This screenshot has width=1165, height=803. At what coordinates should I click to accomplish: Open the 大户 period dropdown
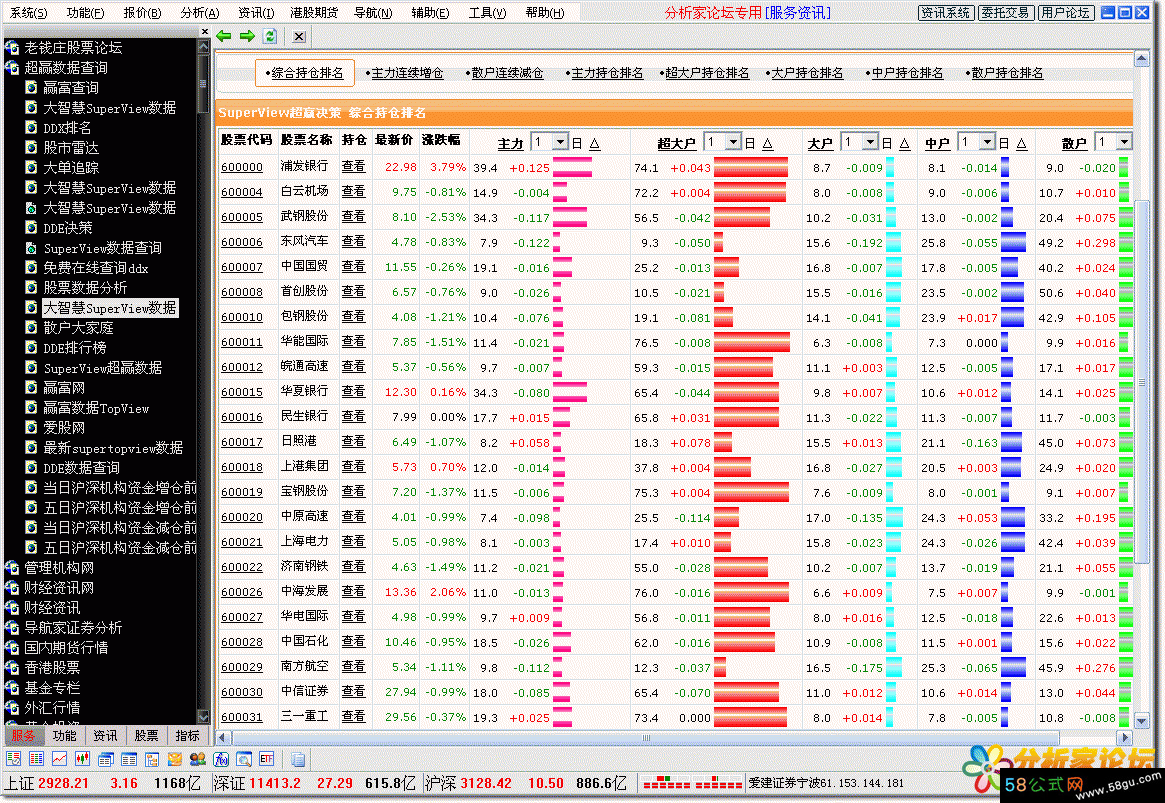[x=870, y=142]
